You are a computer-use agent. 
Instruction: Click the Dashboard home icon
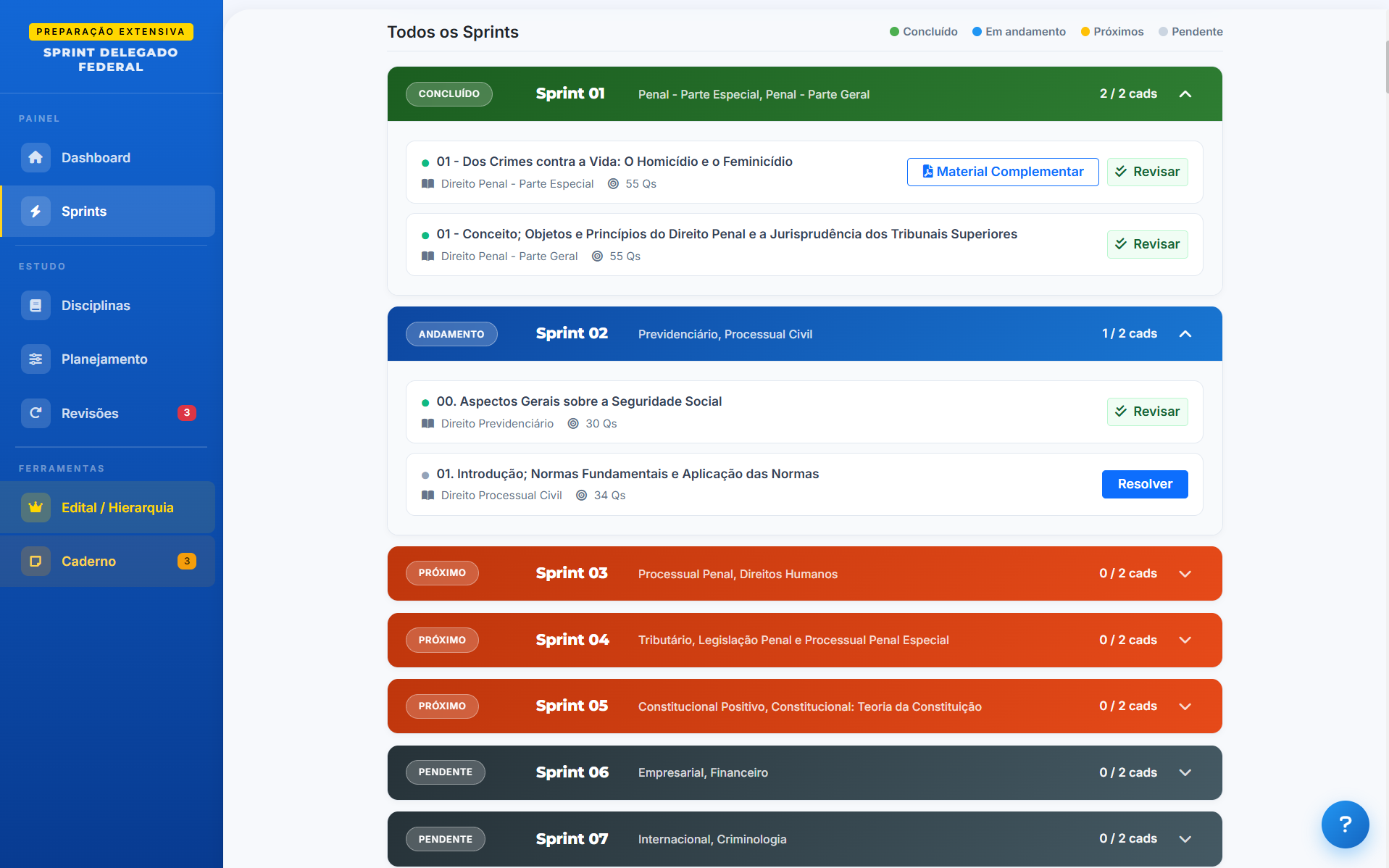[x=36, y=157]
